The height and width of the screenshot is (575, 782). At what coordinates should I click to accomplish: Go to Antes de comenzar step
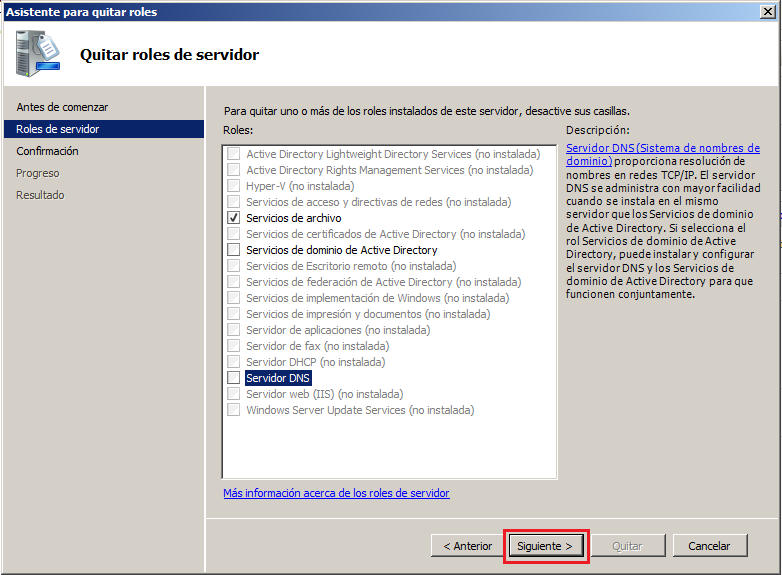[62, 107]
